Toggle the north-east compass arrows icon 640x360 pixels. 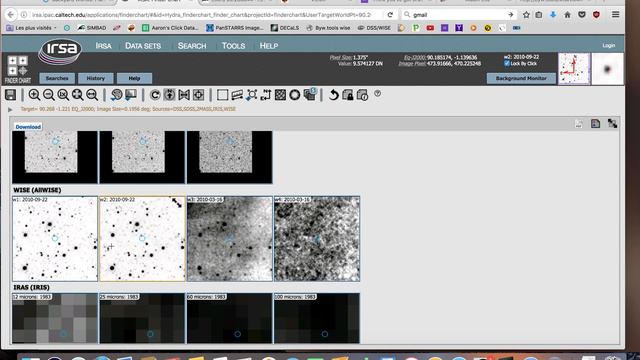pyautogui.click(x=266, y=95)
